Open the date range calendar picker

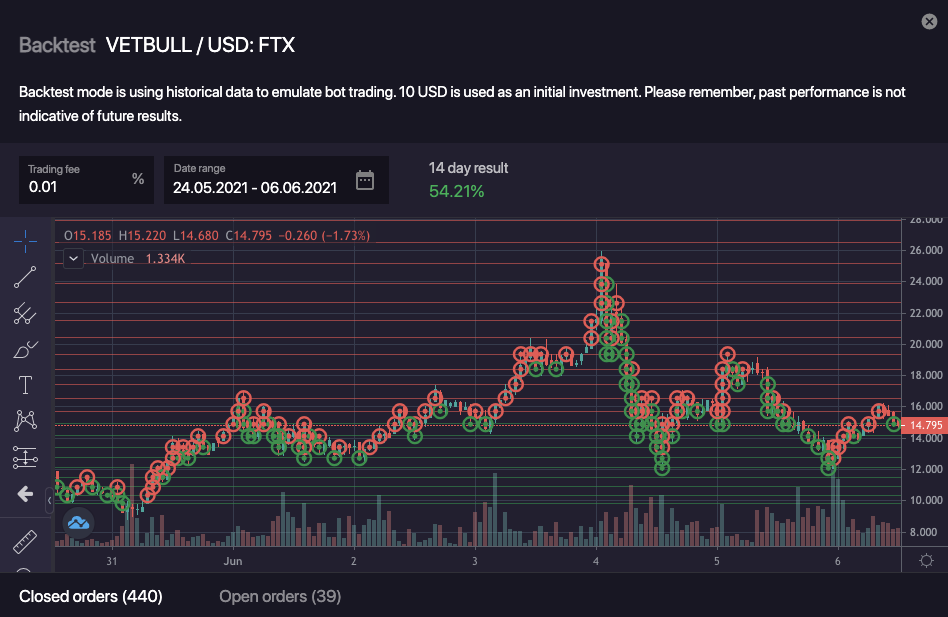(x=365, y=180)
